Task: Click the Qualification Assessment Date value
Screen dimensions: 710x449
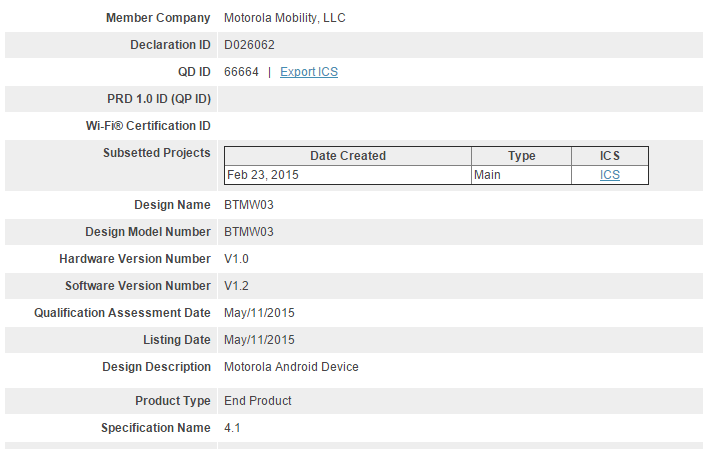Action: (259, 313)
